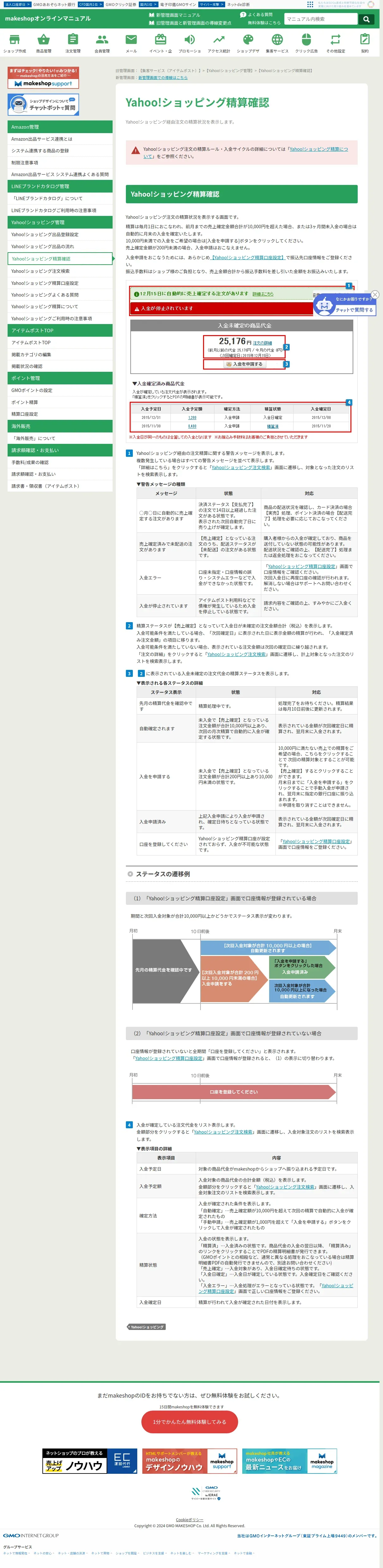
Task: Open the Cookieポリシー footer link
Action: [x=189, y=1520]
